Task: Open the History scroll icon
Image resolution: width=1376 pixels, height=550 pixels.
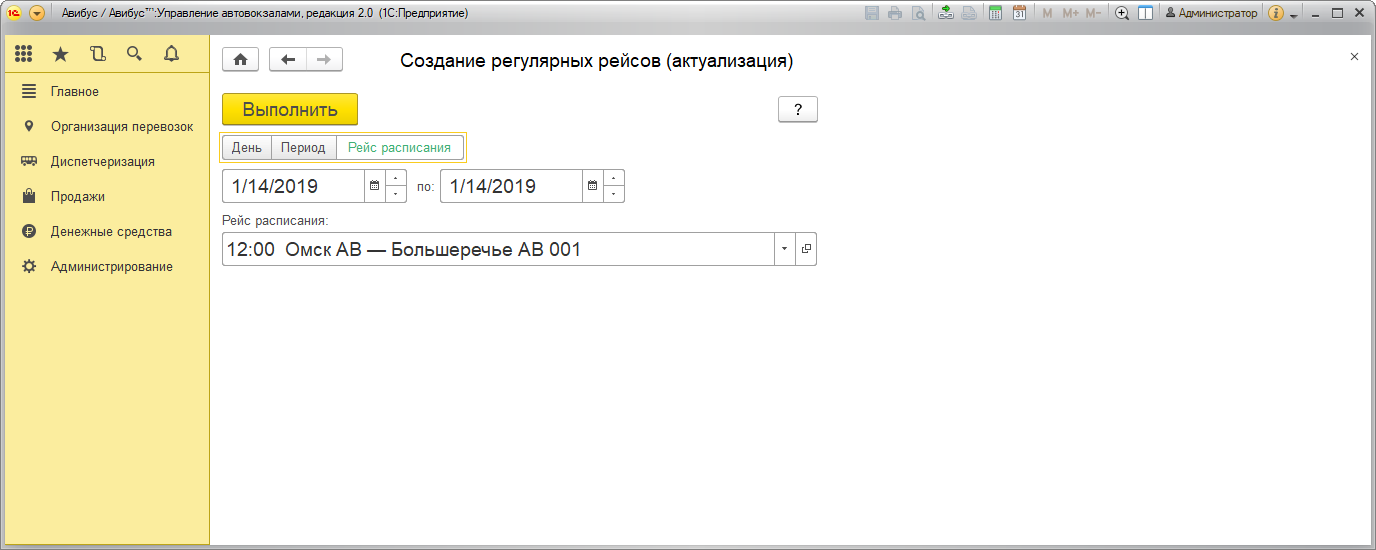Action: tap(97, 54)
